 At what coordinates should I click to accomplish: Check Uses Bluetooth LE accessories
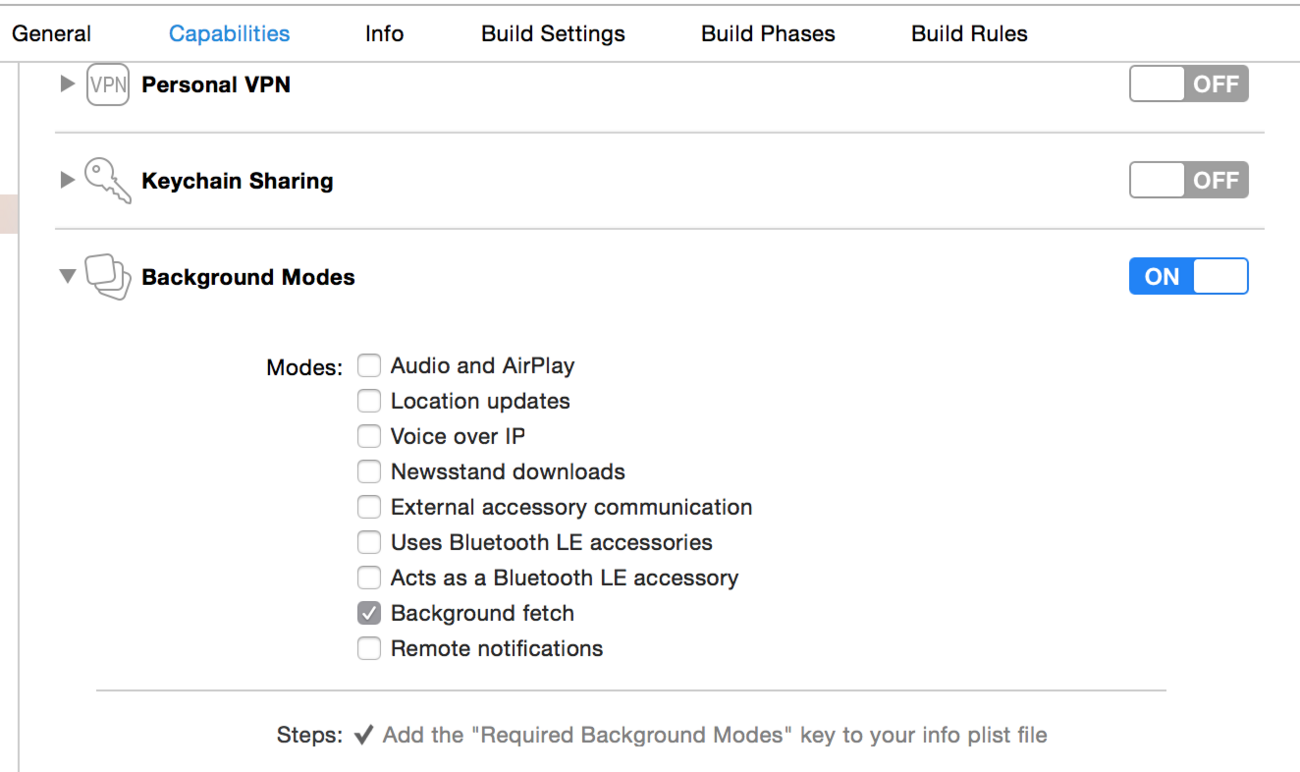pyautogui.click(x=370, y=543)
